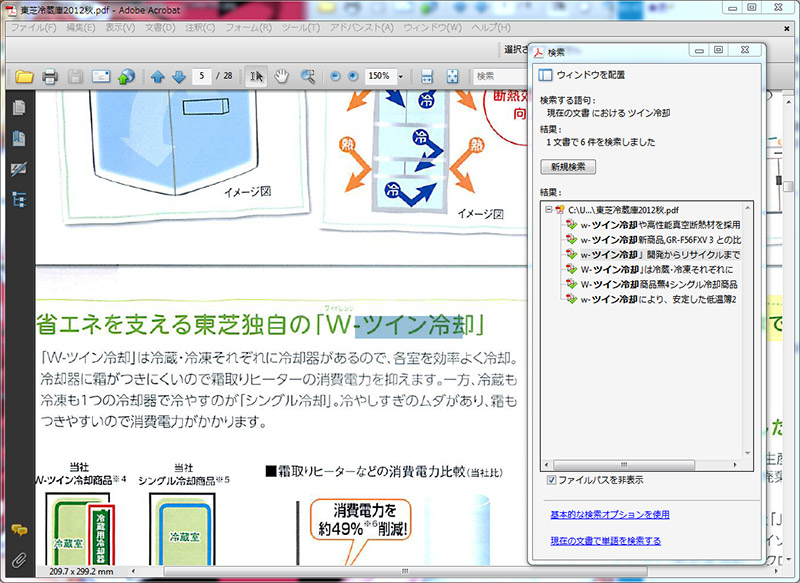Go to the next page with the down arrow
The width and height of the screenshot is (800, 583).
[x=178, y=75]
